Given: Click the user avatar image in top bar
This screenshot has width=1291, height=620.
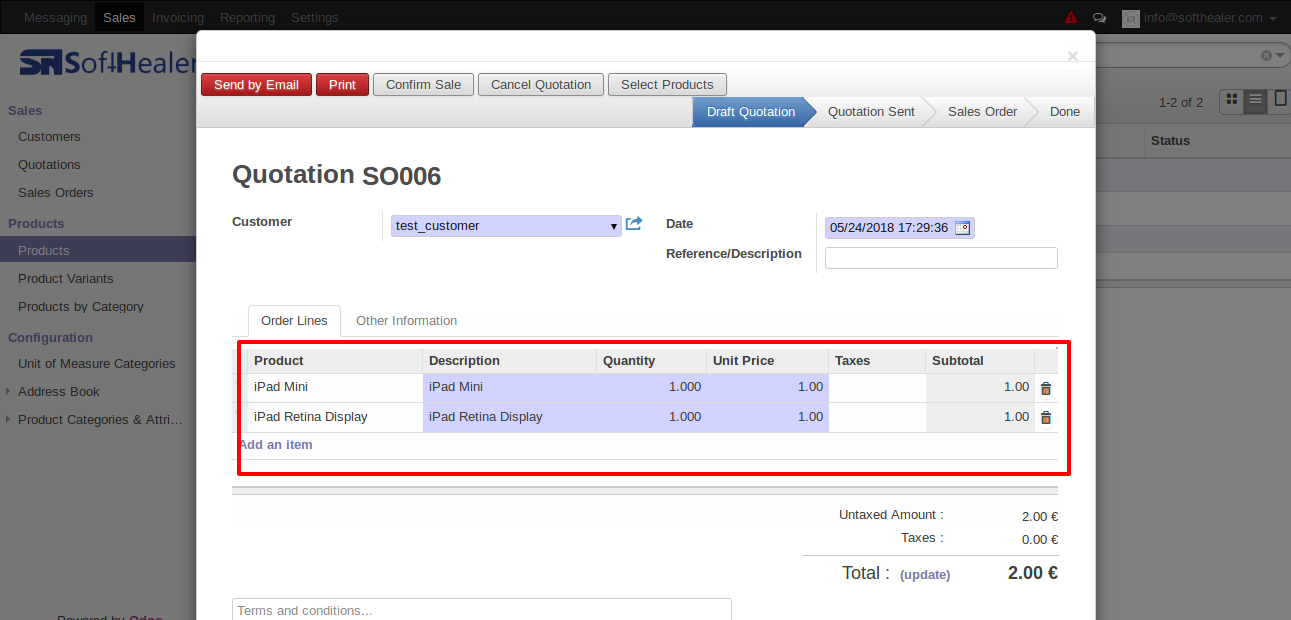Looking at the screenshot, I should [1131, 18].
